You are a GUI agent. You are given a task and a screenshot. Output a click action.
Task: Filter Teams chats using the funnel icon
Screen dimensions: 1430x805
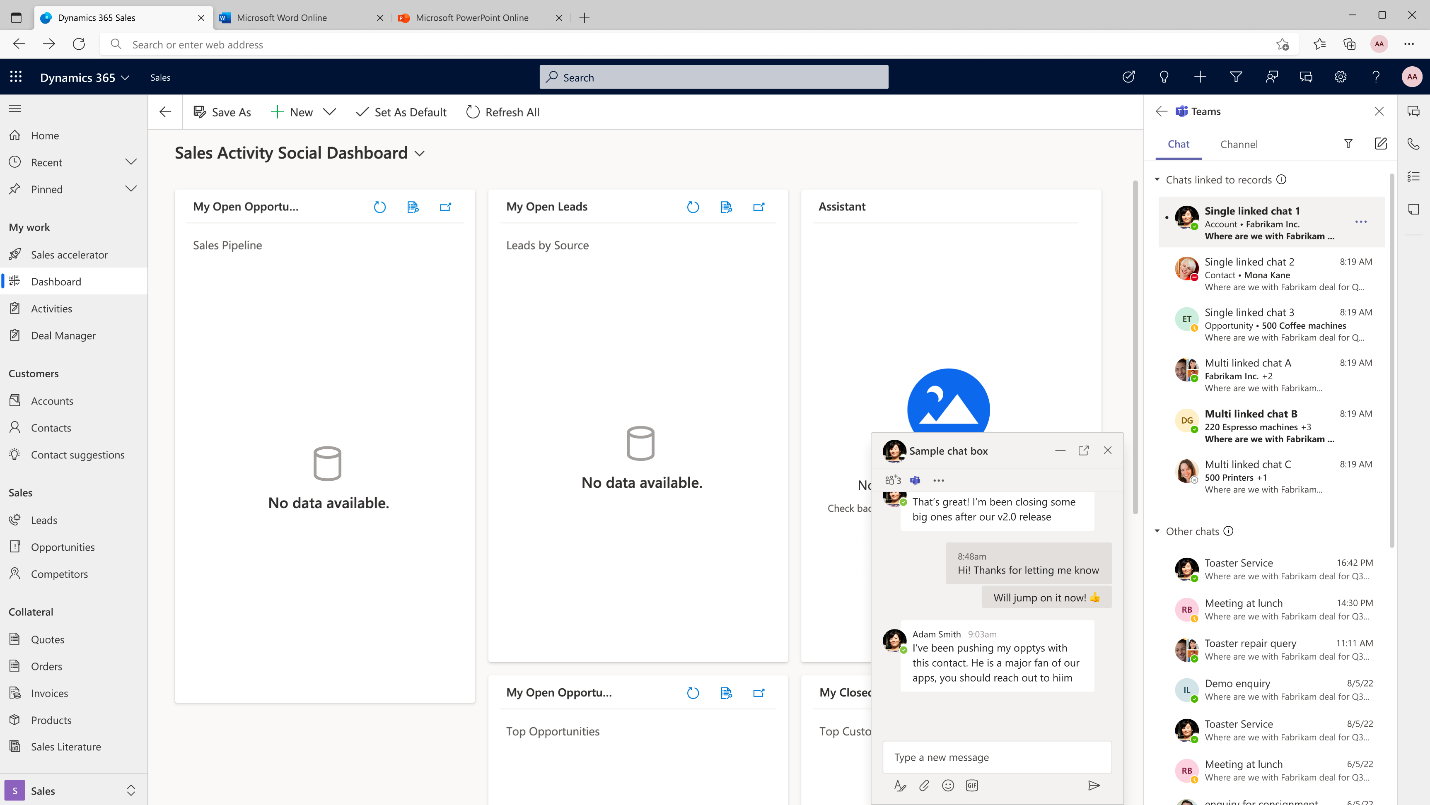[1349, 144]
